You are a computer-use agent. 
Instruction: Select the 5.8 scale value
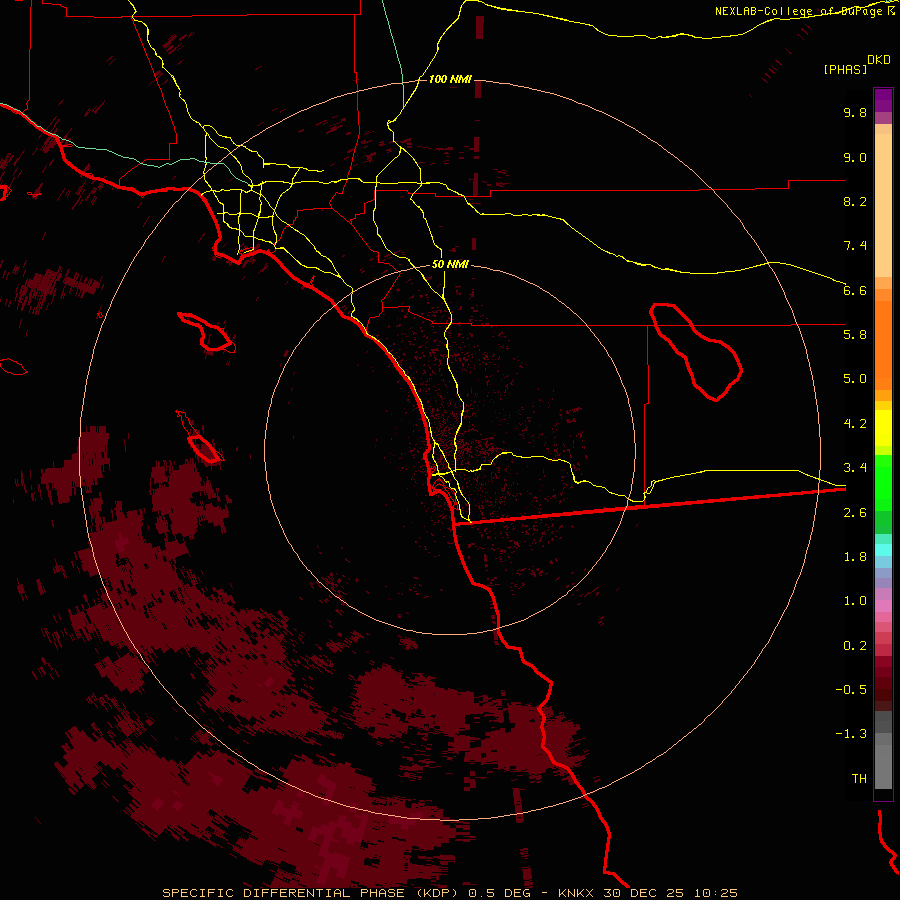coord(855,335)
